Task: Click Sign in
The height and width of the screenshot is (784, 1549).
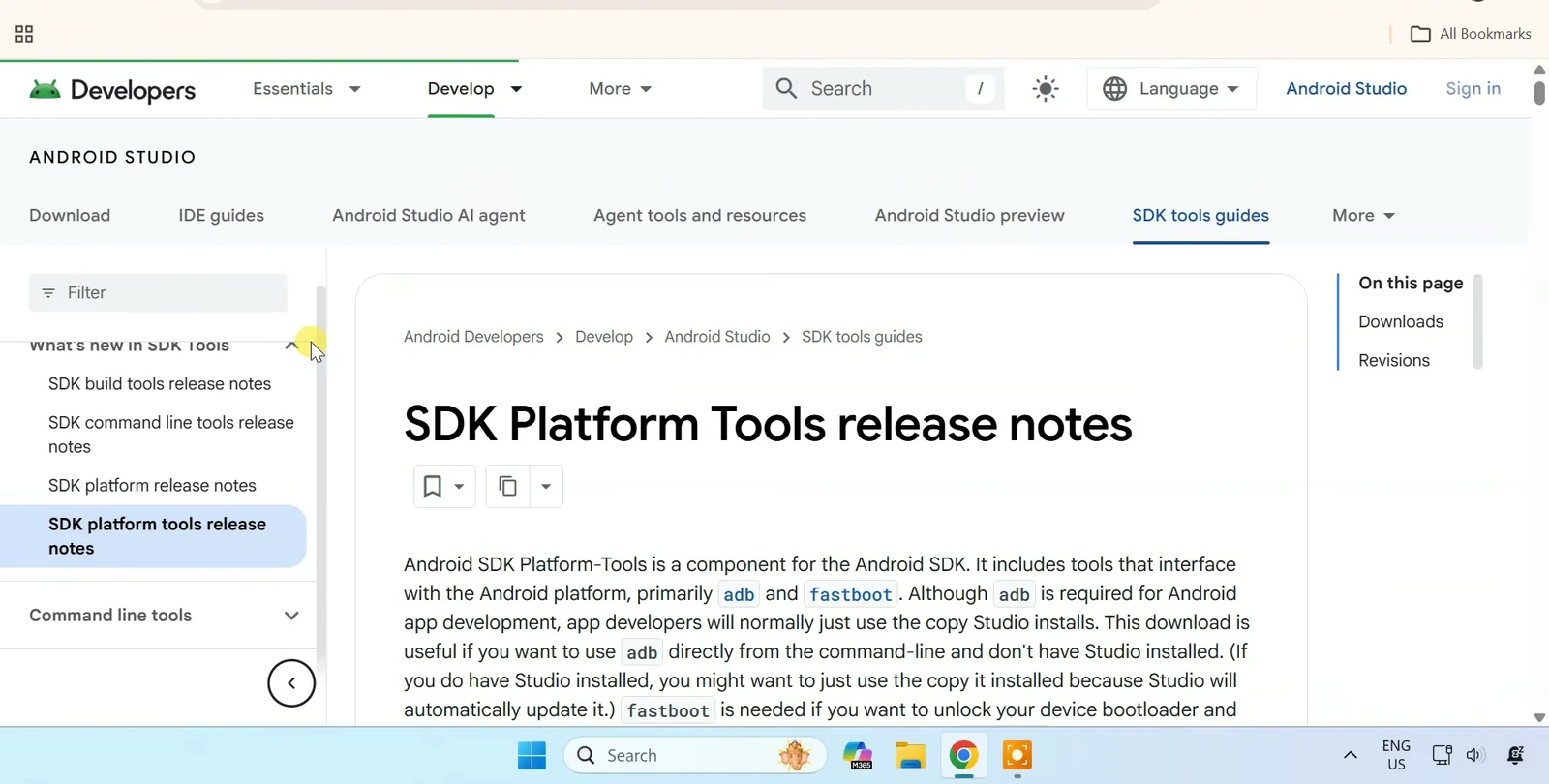Action: pyautogui.click(x=1473, y=89)
